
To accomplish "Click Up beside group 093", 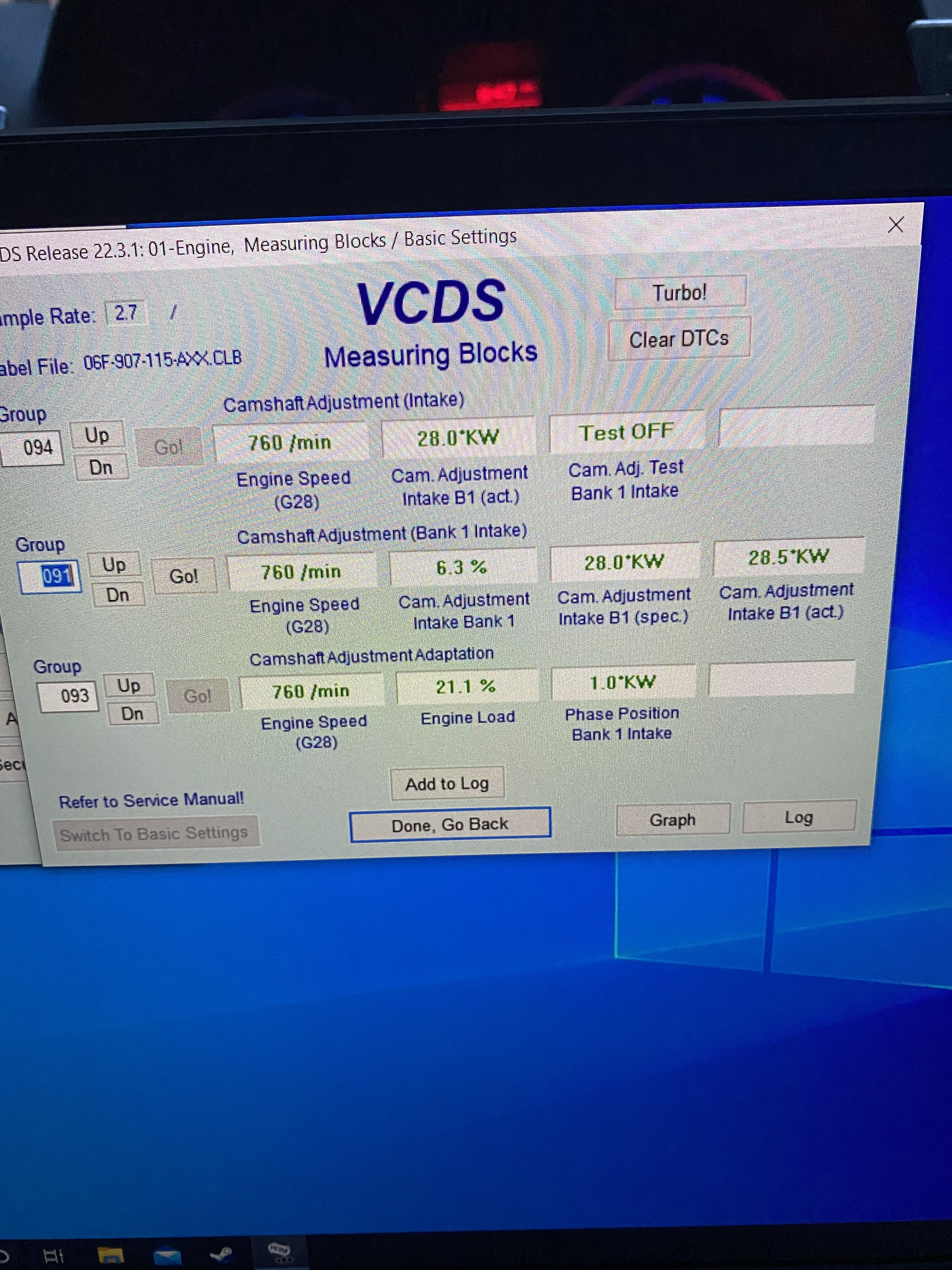I will coord(128,685).
